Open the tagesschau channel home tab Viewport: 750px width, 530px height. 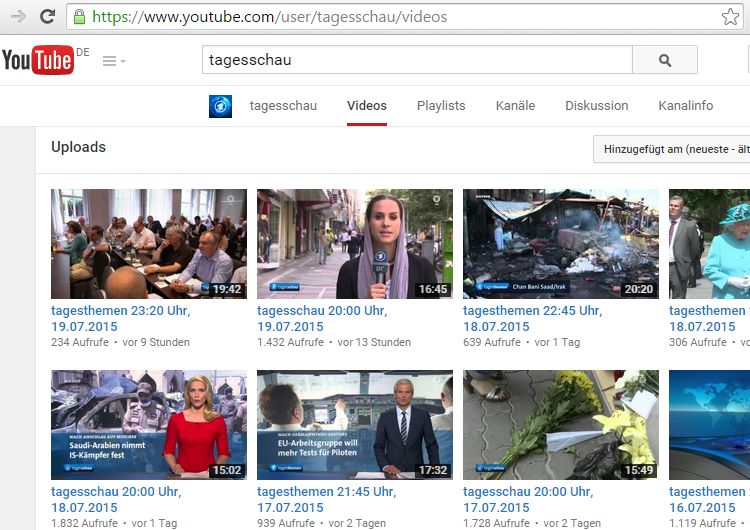click(x=283, y=106)
